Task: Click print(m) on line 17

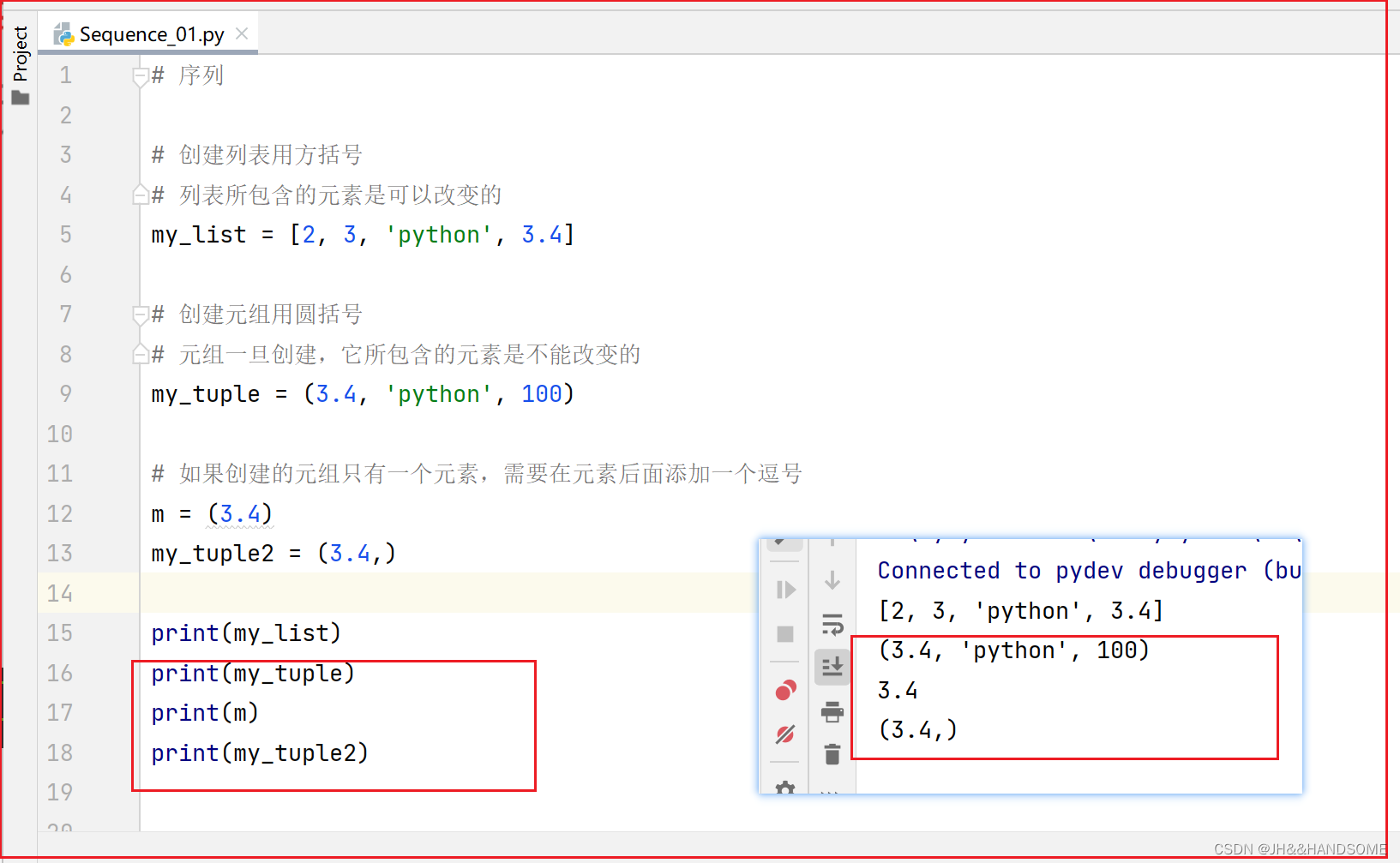Action: click(205, 713)
